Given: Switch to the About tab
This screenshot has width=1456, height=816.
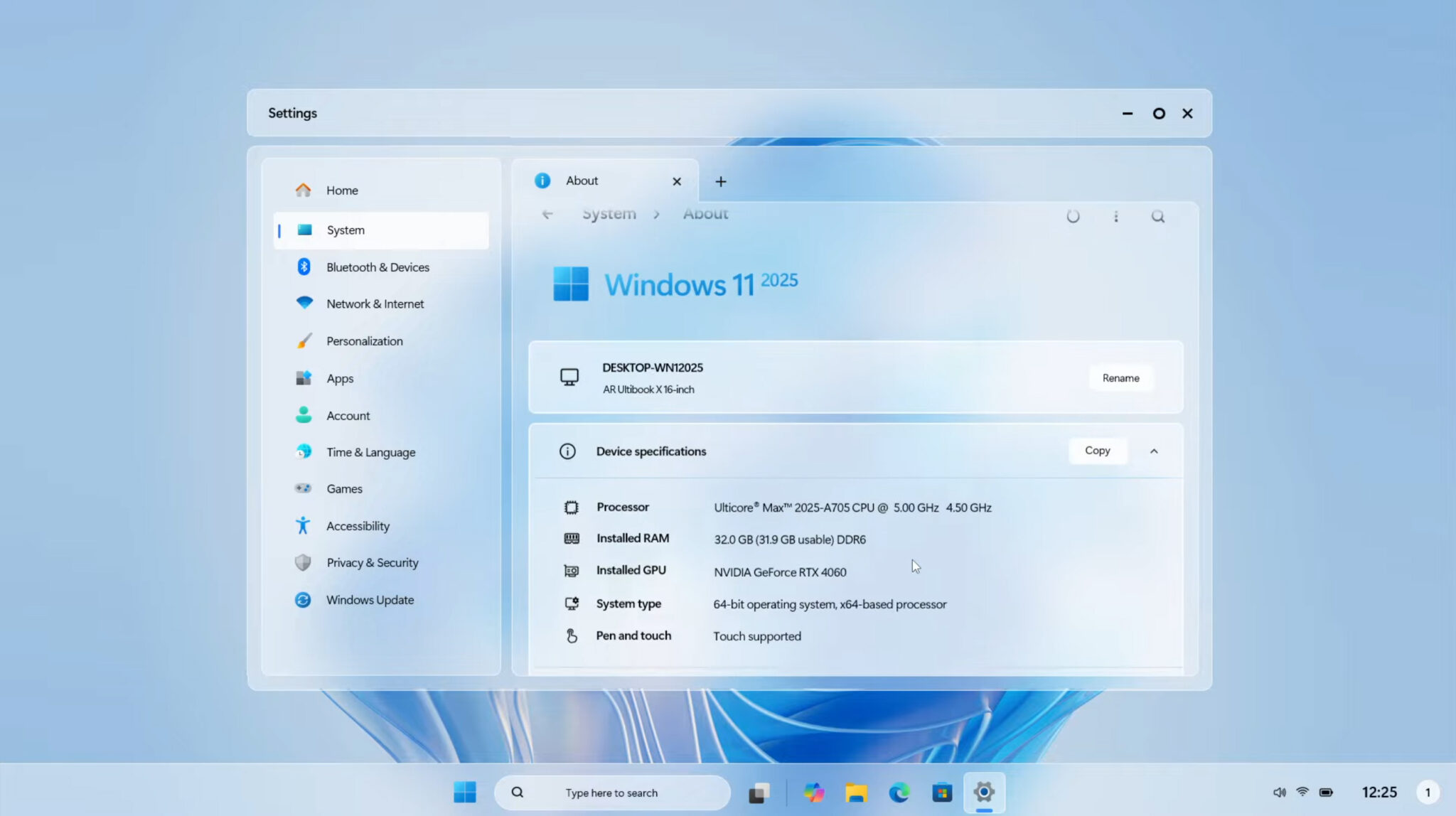Looking at the screenshot, I should click(582, 181).
